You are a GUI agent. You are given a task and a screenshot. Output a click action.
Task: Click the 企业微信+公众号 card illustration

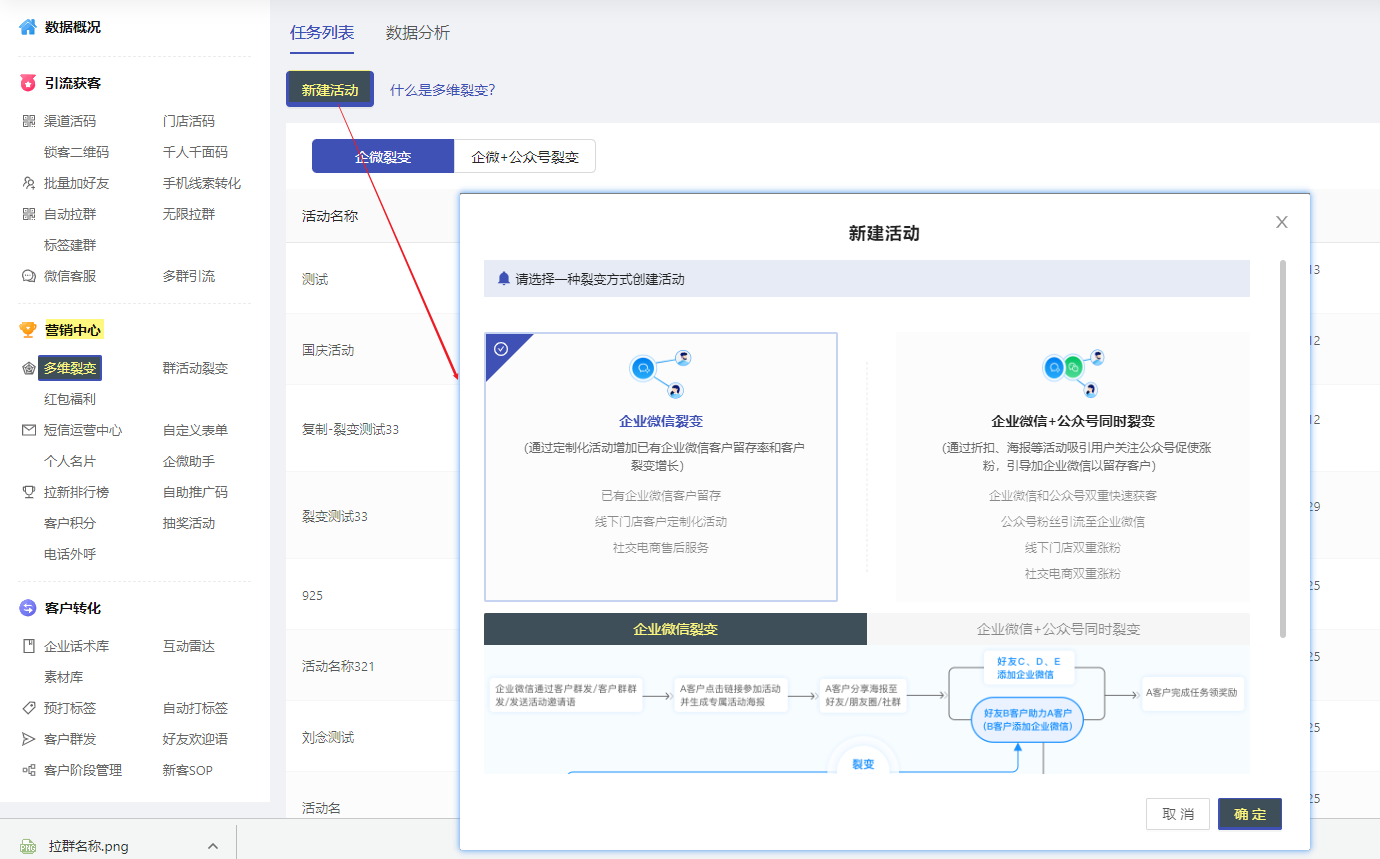(1073, 374)
